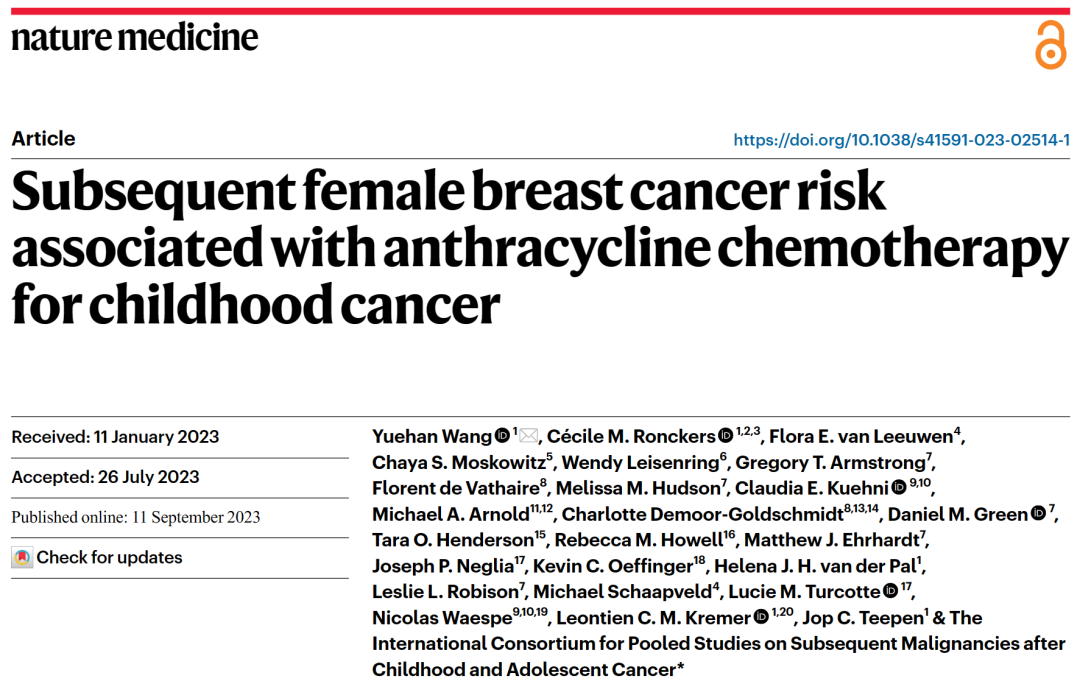Click author Chaya S. Moskowitz
The width and height of the screenshot is (1080, 684).
(x=459, y=462)
